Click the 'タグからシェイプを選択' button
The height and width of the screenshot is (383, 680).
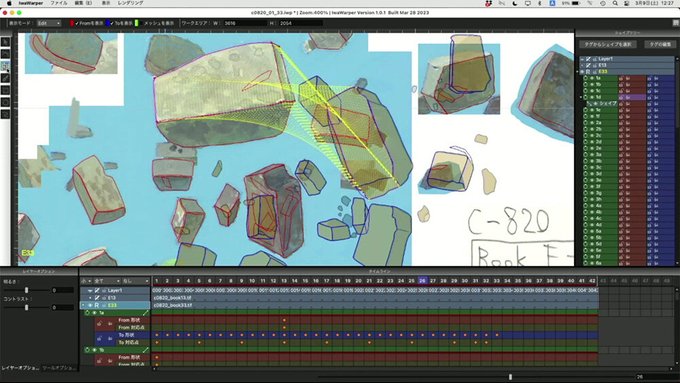(608, 44)
